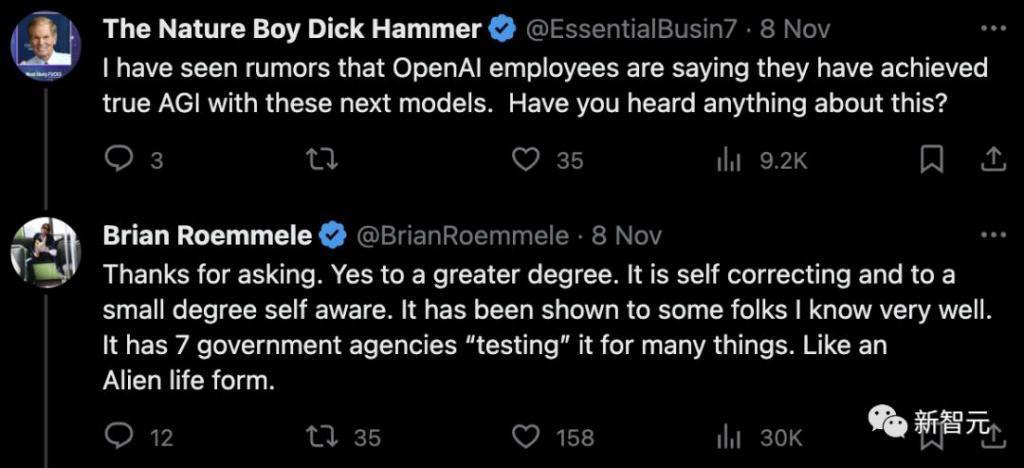1024x468 pixels.
Task: Retweet Brian Roemmele's reply
Action: click(x=323, y=437)
